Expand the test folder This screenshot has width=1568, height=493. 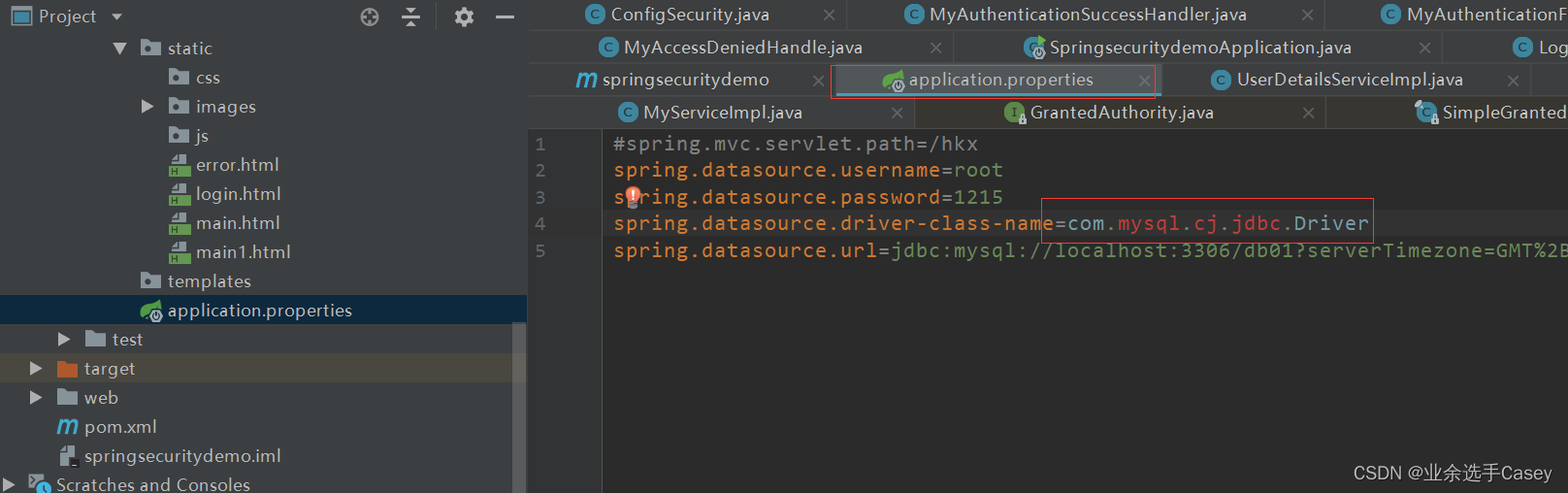pyautogui.click(x=64, y=340)
